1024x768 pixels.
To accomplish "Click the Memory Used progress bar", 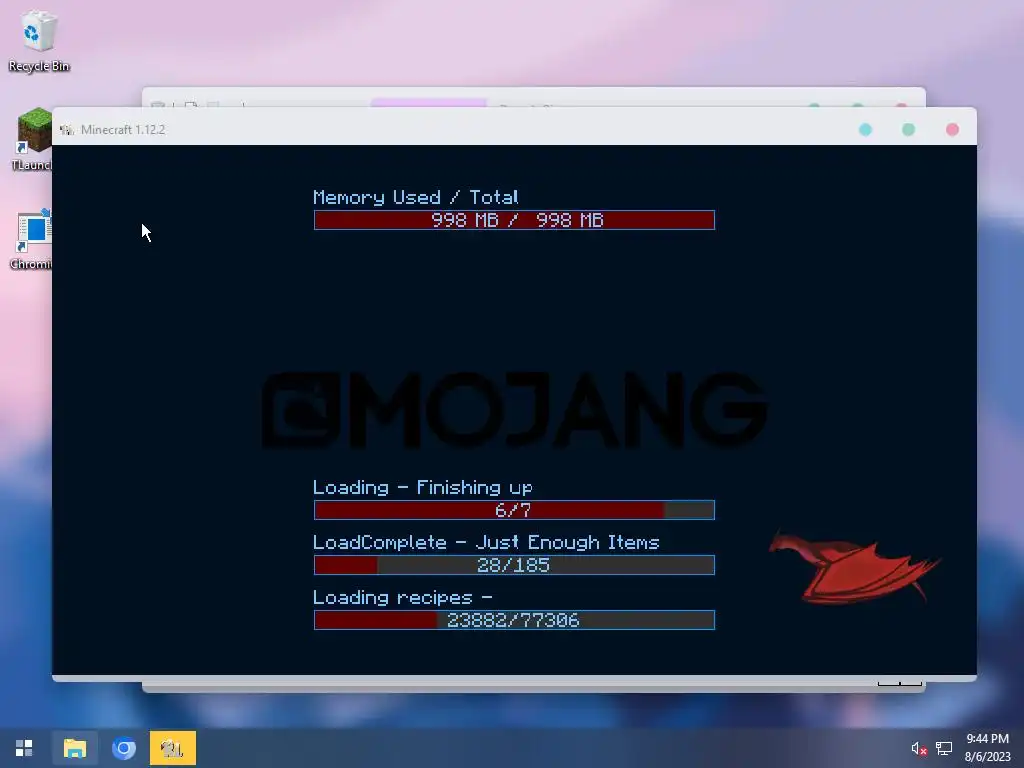I will (514, 220).
